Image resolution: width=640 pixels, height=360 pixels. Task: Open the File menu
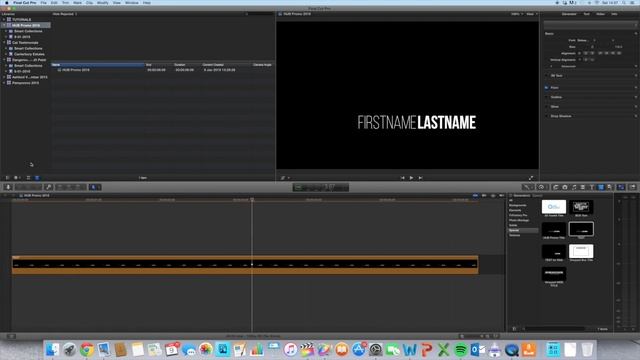pos(43,3)
